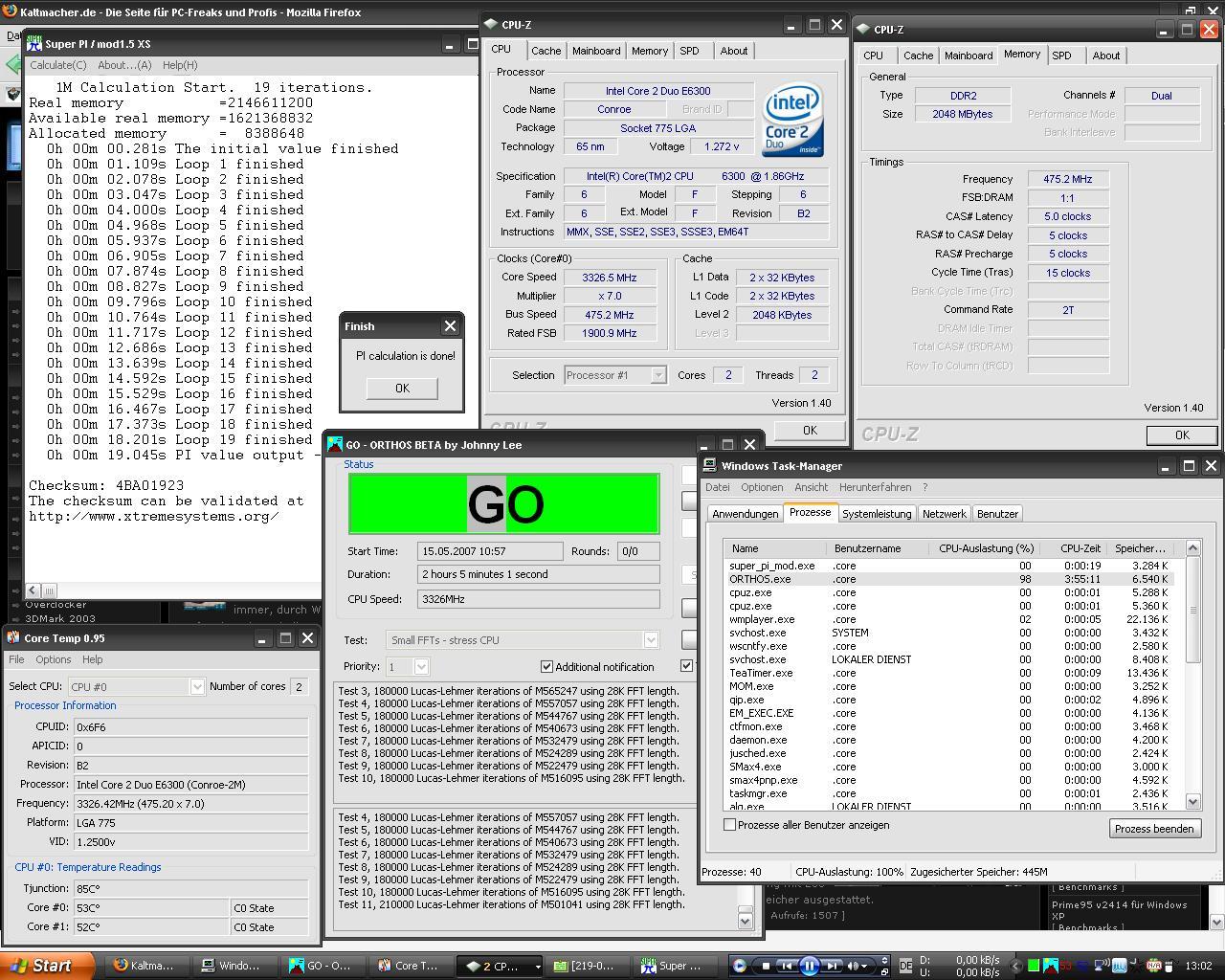Select TeaTimer.exe process row
The height and width of the screenshot is (980, 1225).
pos(947,673)
